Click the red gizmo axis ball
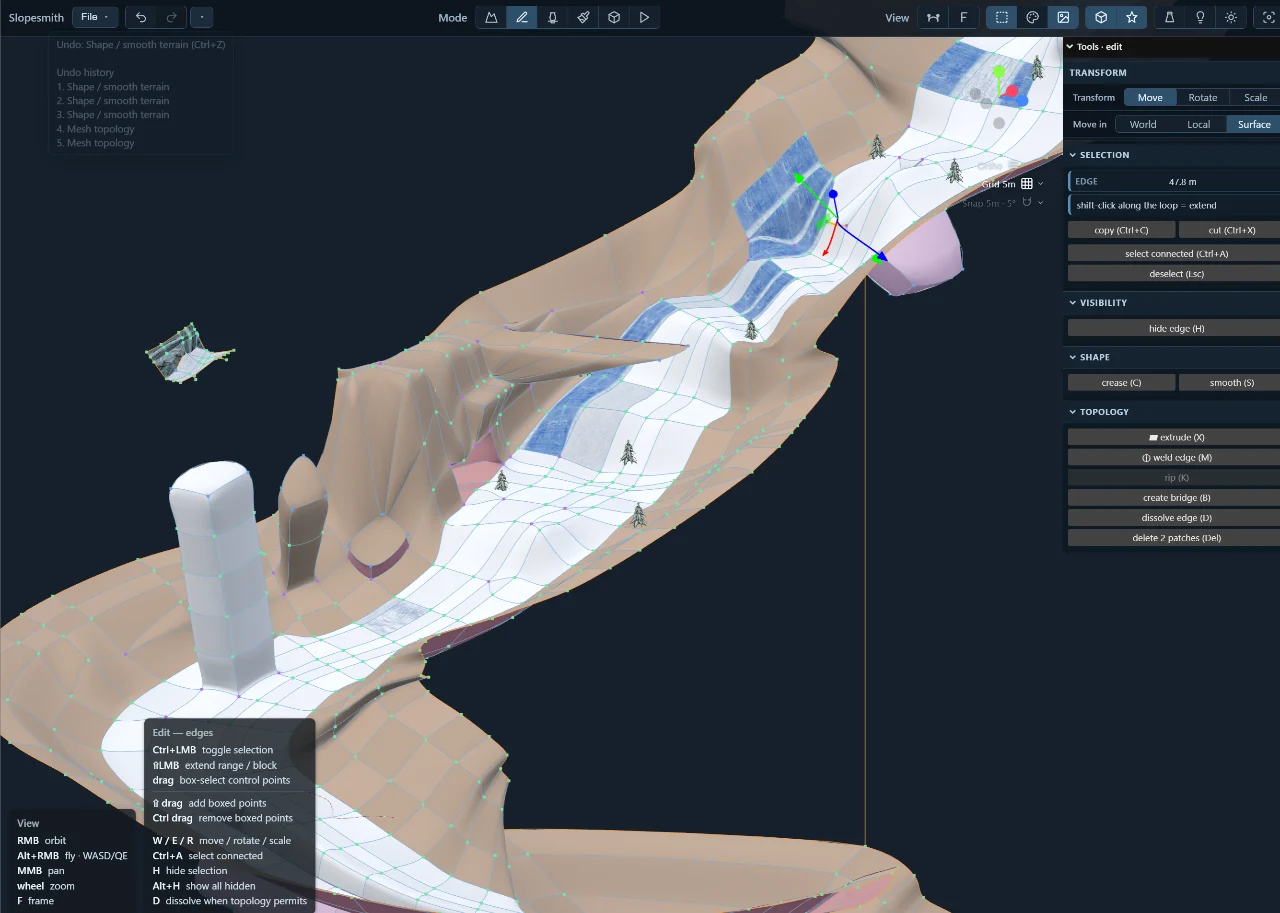This screenshot has width=1280, height=913. (1012, 91)
